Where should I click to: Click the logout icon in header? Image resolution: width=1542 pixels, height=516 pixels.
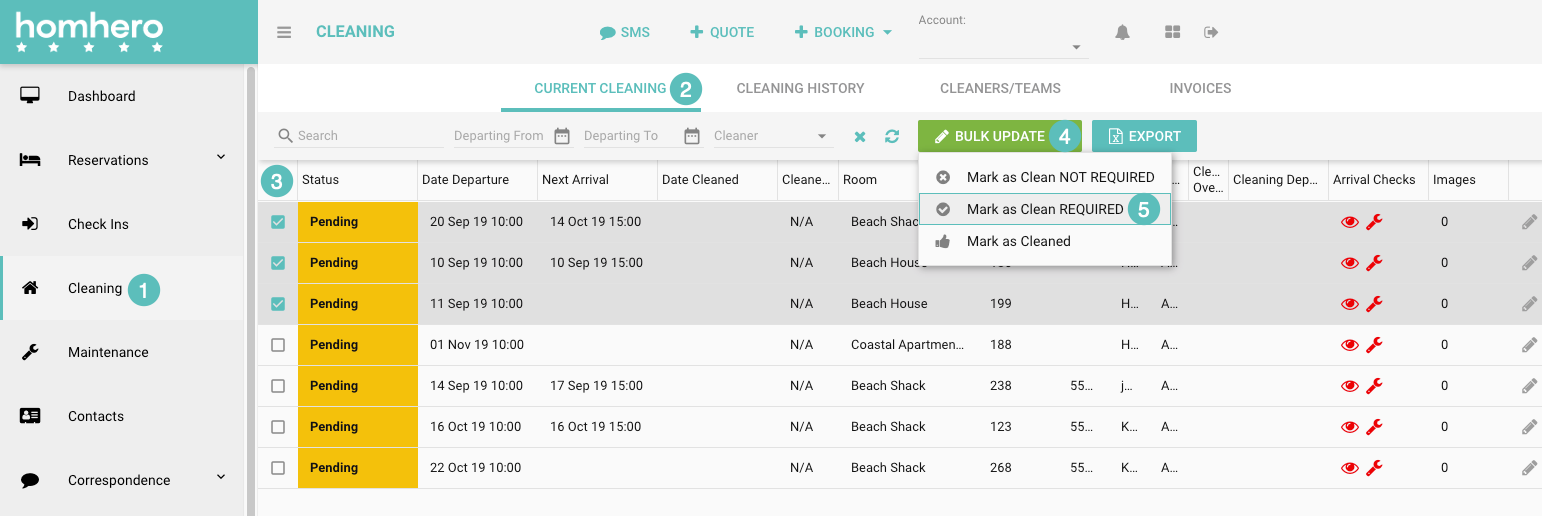coord(1211,32)
